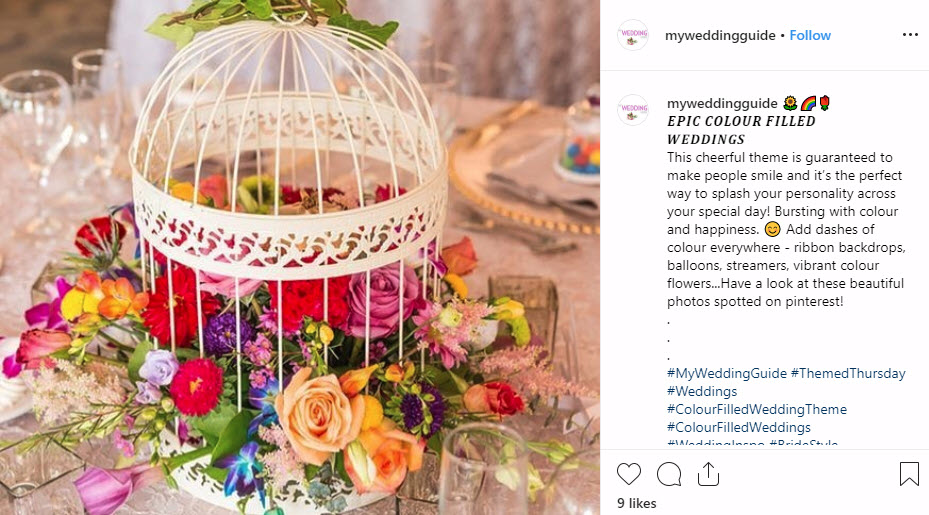Open the #ColourFilledWeddingTheme hashtag
This screenshot has height=515, width=929.
click(x=757, y=410)
